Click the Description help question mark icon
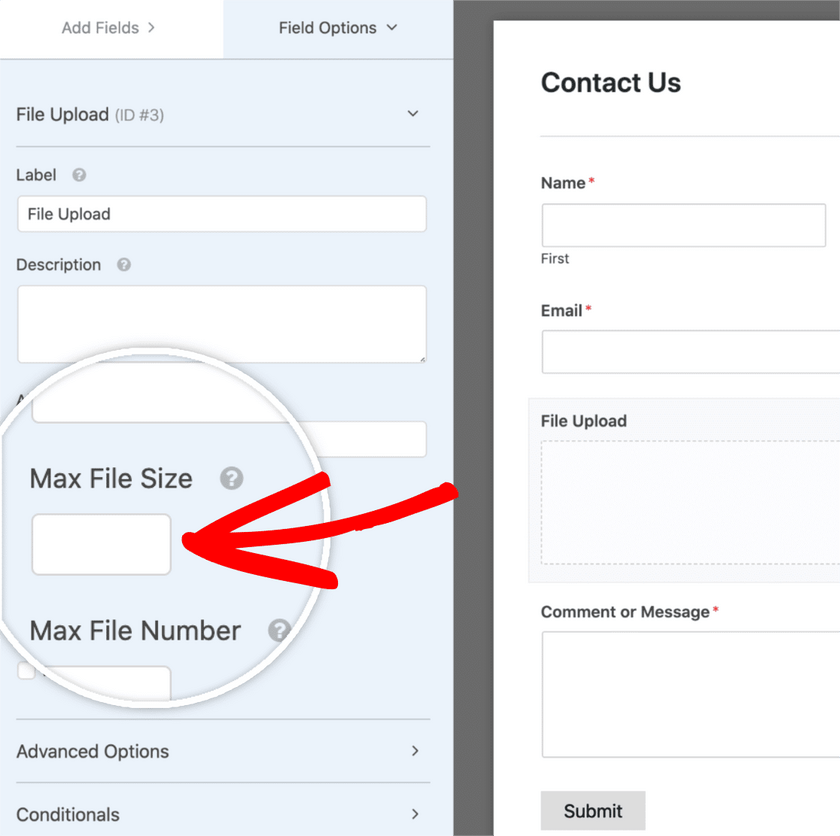 click(x=124, y=265)
